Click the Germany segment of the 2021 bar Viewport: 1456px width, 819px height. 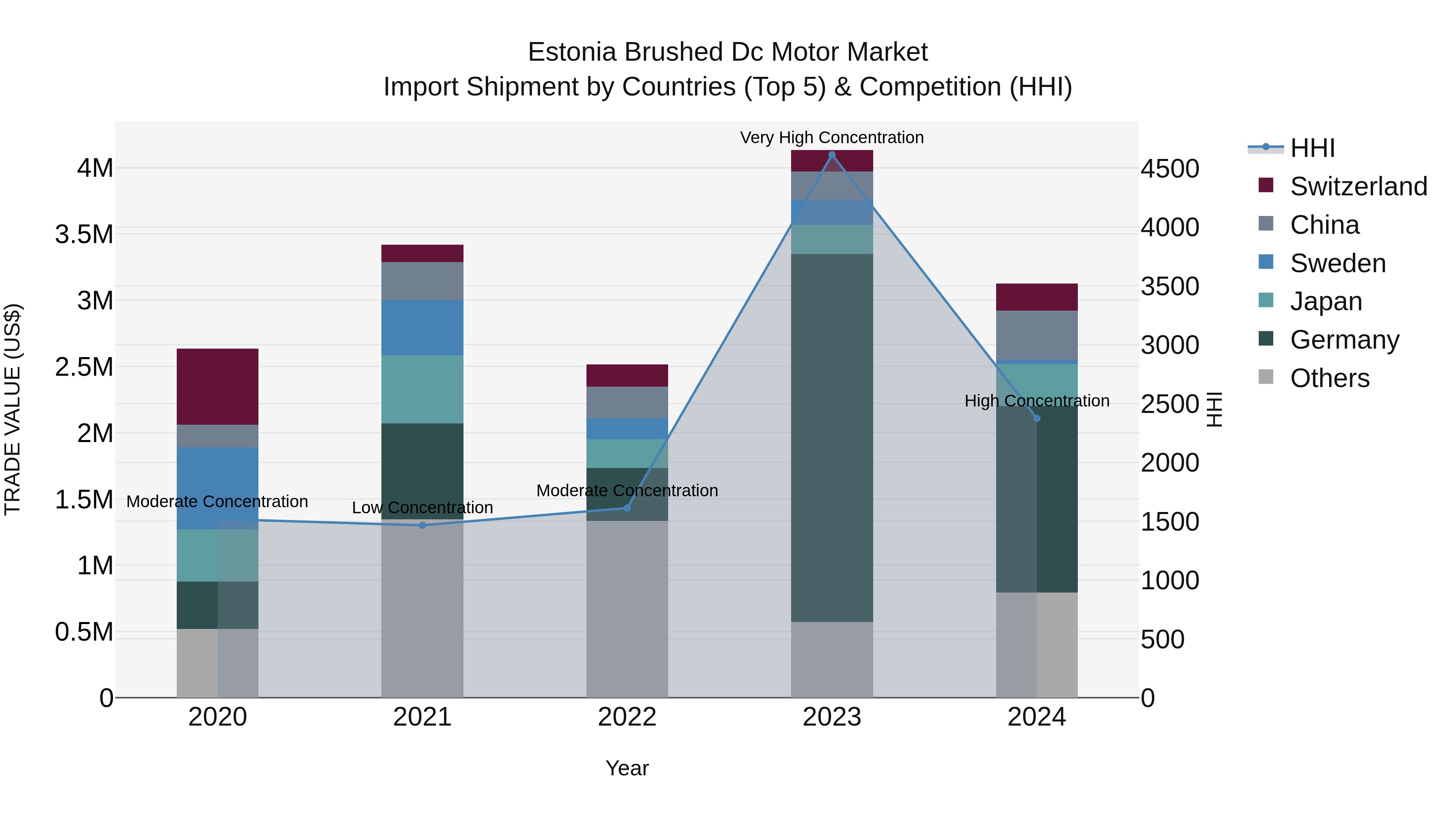[x=422, y=472]
